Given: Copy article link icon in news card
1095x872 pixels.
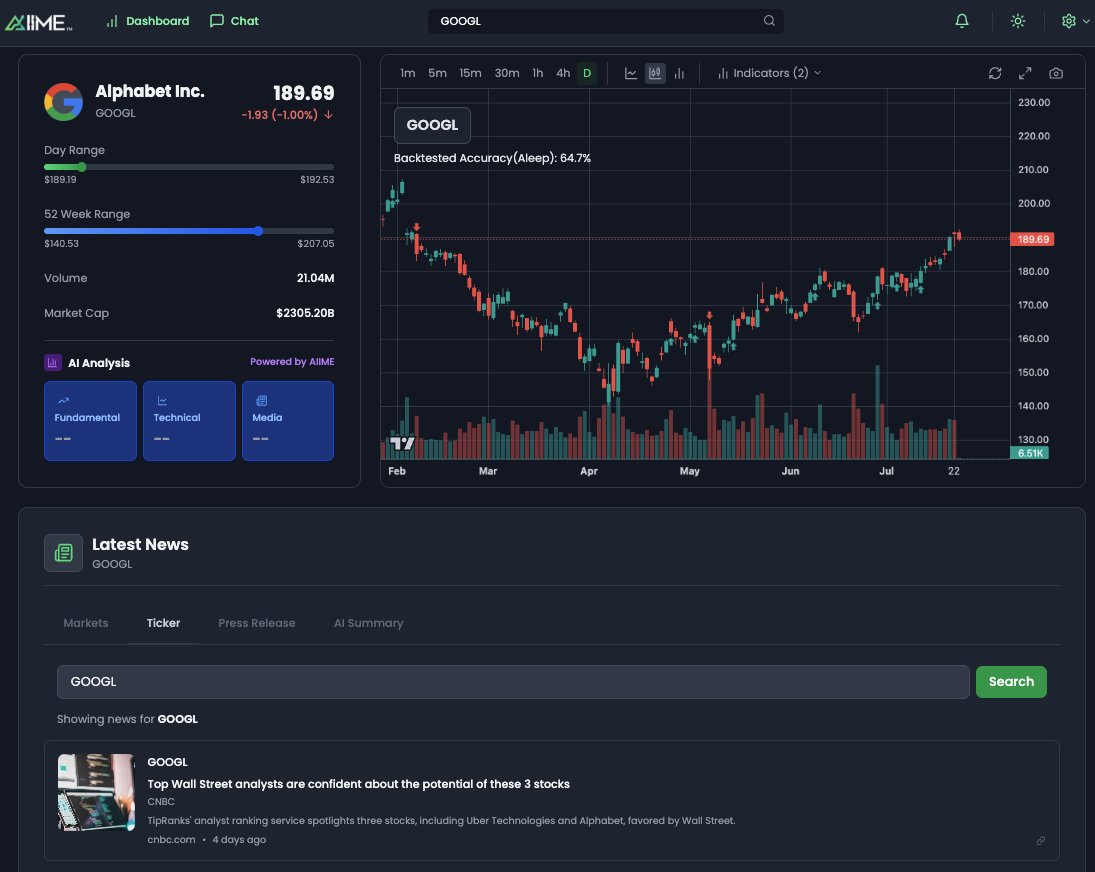Looking at the screenshot, I should point(1041,841).
